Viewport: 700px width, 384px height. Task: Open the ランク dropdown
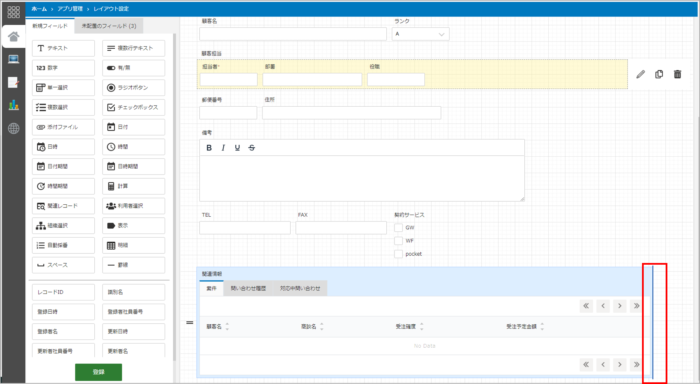pyautogui.click(x=421, y=34)
